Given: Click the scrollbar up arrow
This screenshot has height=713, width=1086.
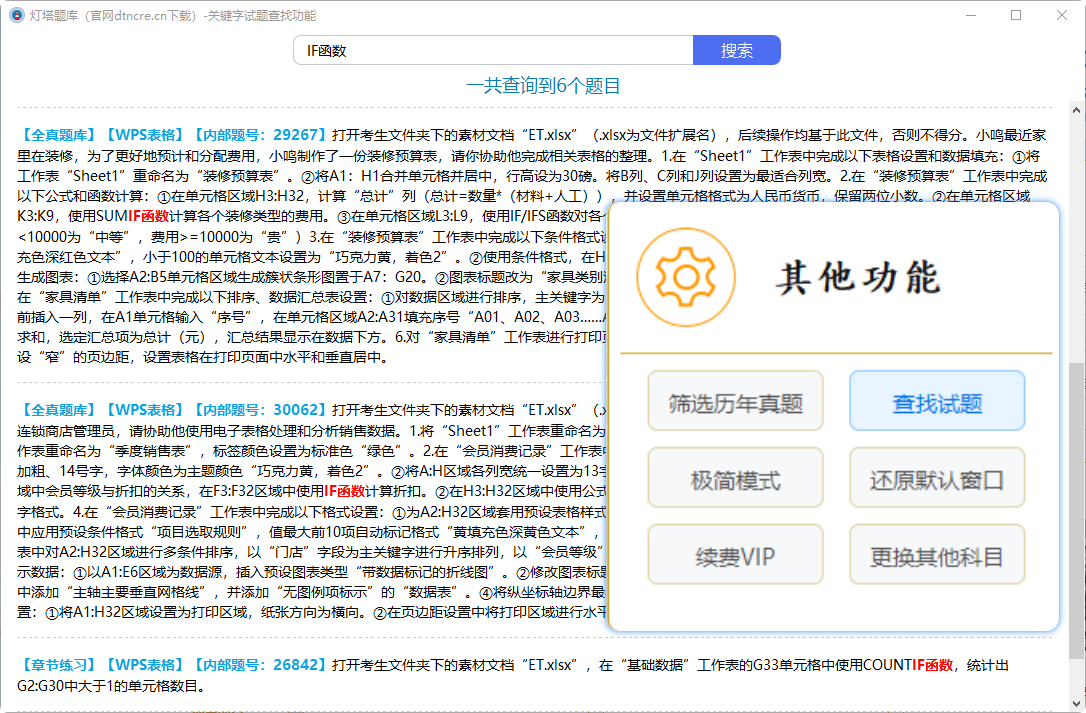Looking at the screenshot, I should [x=1076, y=110].
